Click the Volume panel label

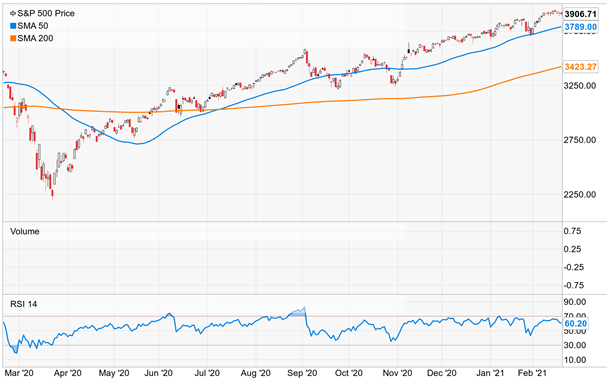tap(25, 232)
